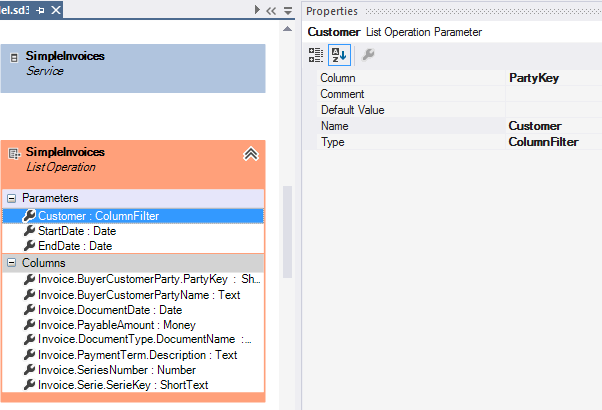Viewport: 602px width, 410px height.
Task: Click wrench icon beside Invoice.BuyerCustomerPartyName
Action: (30, 294)
